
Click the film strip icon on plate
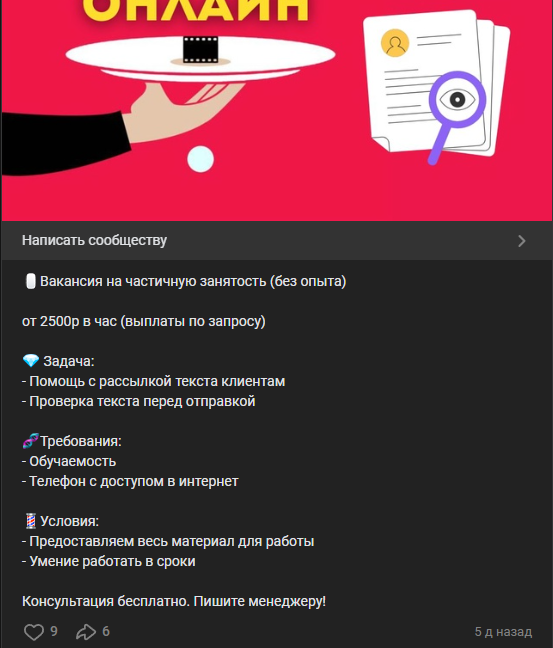coord(200,49)
